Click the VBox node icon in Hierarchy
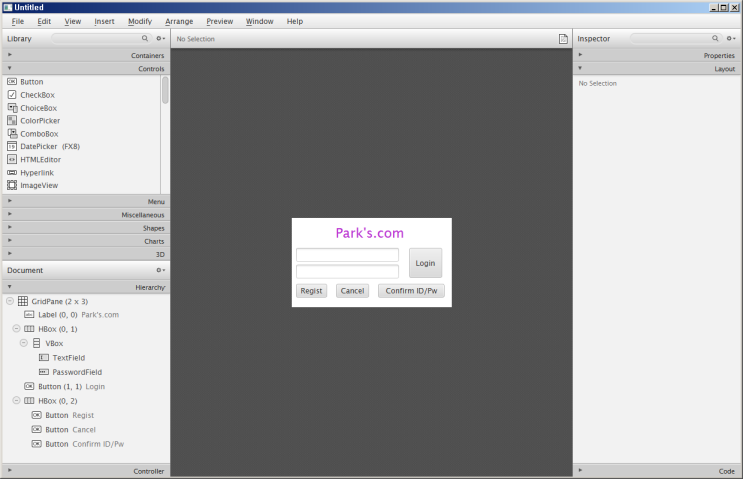 36,343
